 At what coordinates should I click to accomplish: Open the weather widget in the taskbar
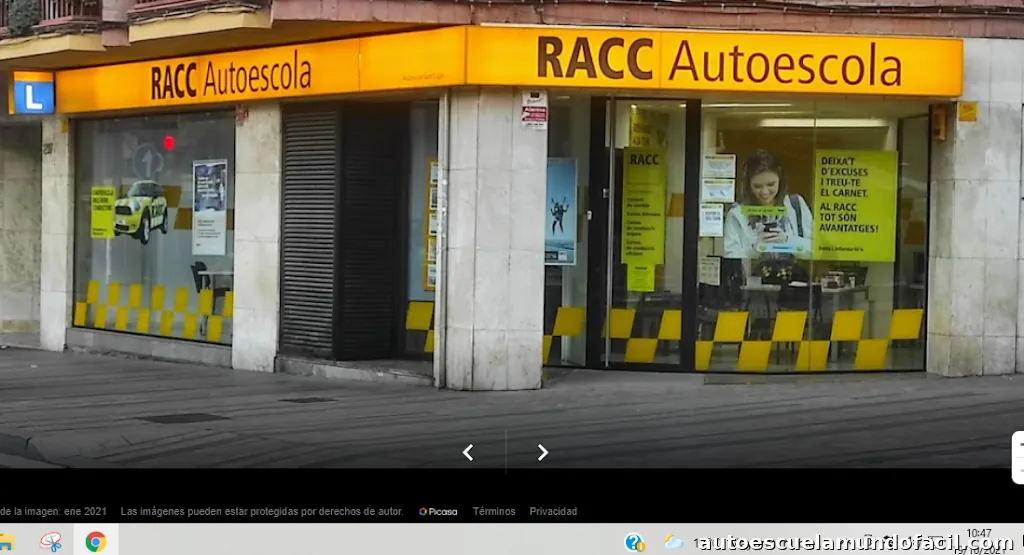(674, 542)
